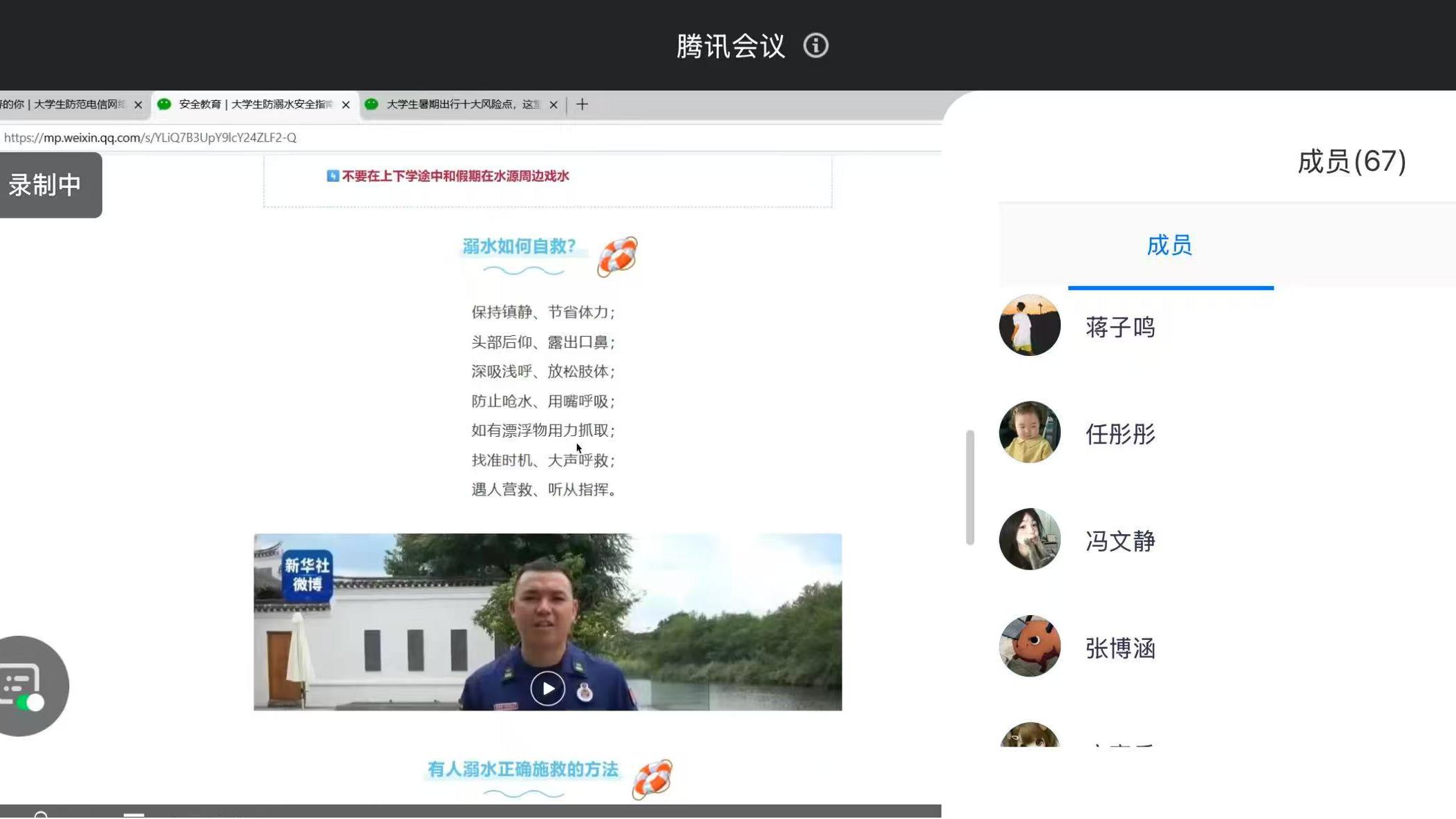Toggle the floating subtitle switch
Screen dimensions: 1456x819
coord(29,703)
